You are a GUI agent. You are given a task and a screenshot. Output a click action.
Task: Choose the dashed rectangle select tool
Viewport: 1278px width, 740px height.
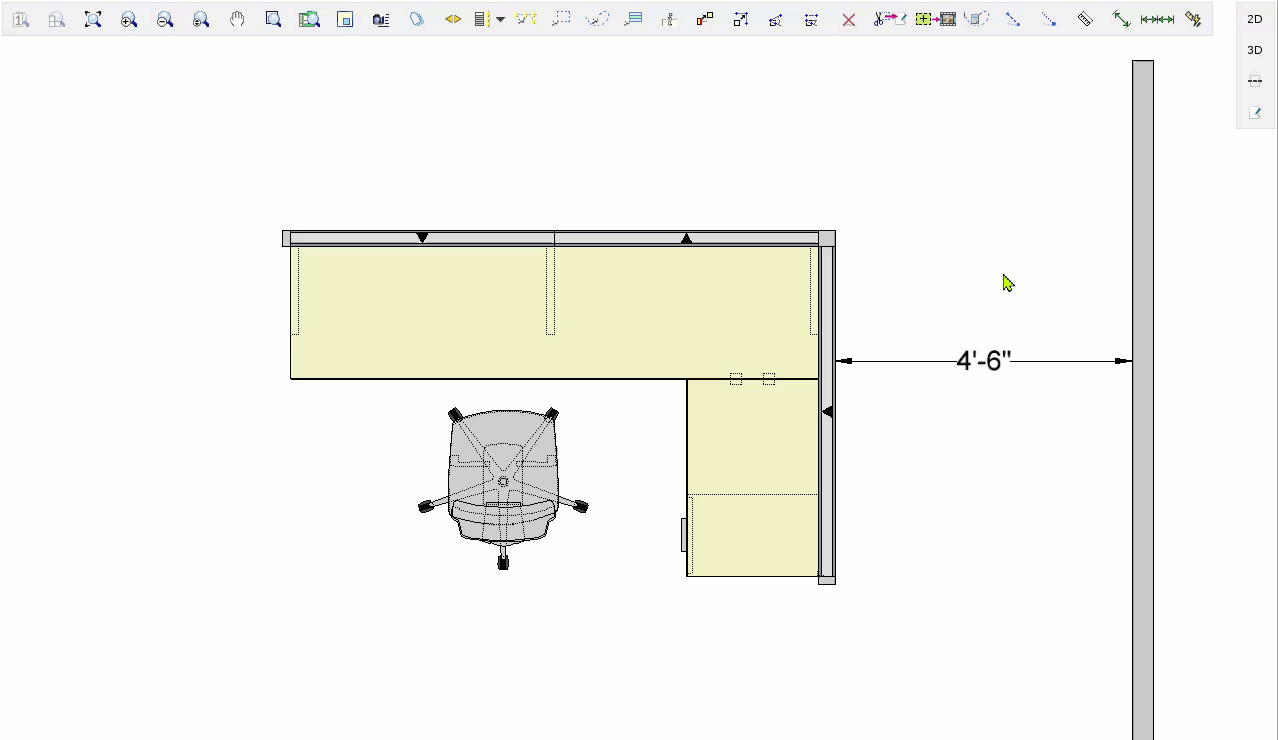tap(562, 19)
